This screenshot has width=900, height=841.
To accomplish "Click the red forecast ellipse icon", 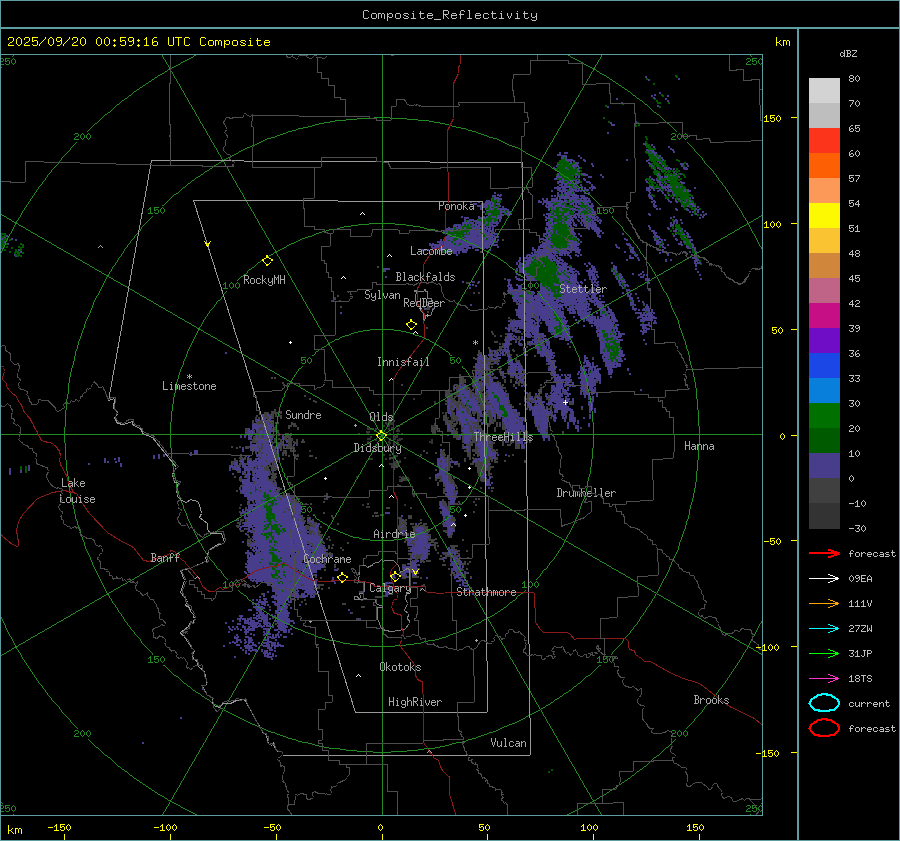I will coord(824,728).
